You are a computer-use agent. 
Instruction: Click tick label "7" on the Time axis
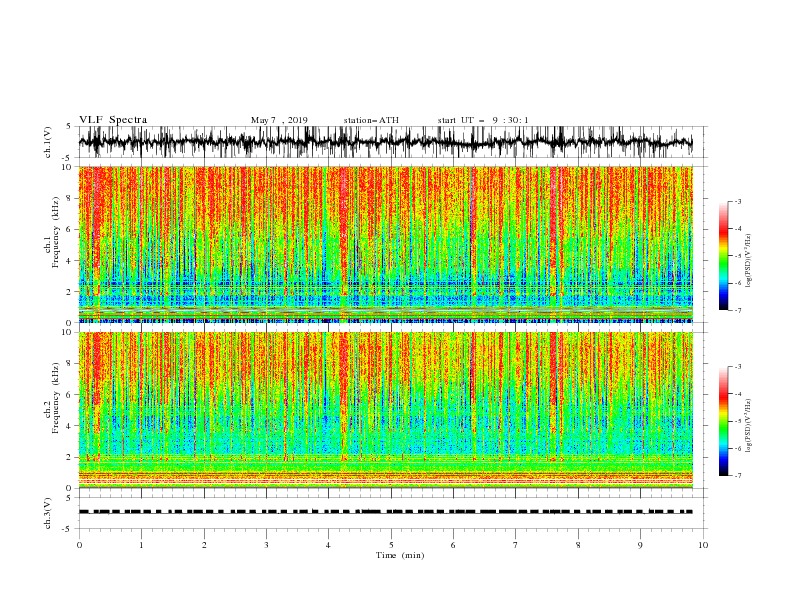tap(516, 545)
